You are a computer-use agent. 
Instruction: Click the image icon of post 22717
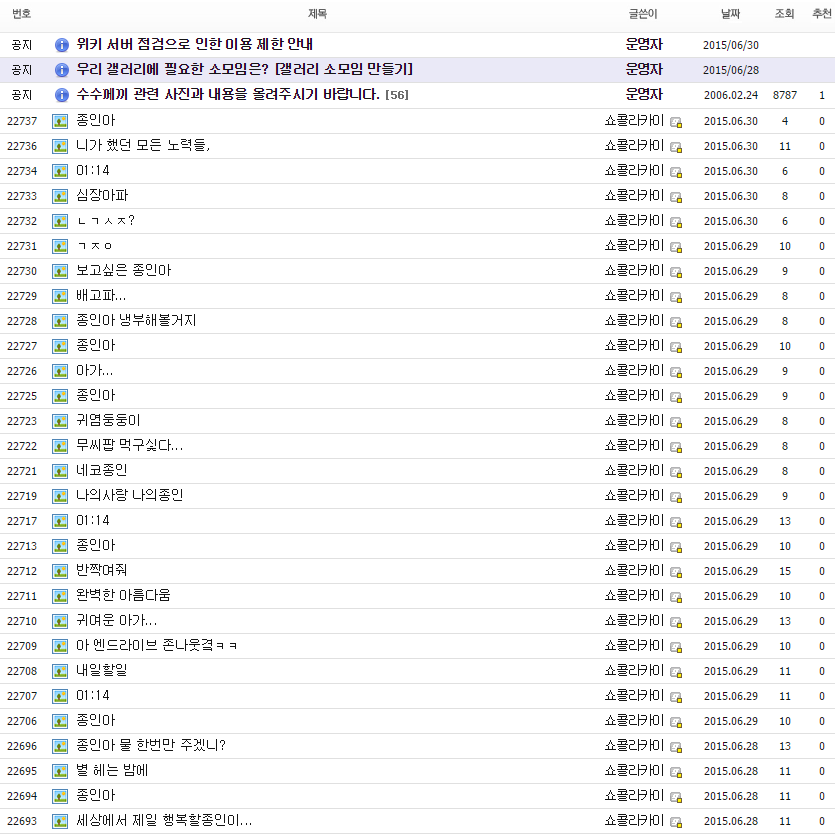[60, 521]
